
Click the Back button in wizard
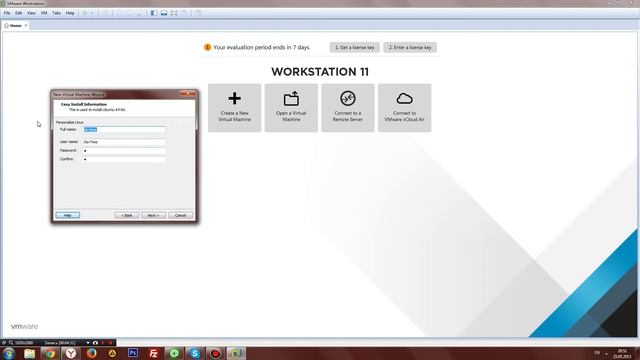127,215
